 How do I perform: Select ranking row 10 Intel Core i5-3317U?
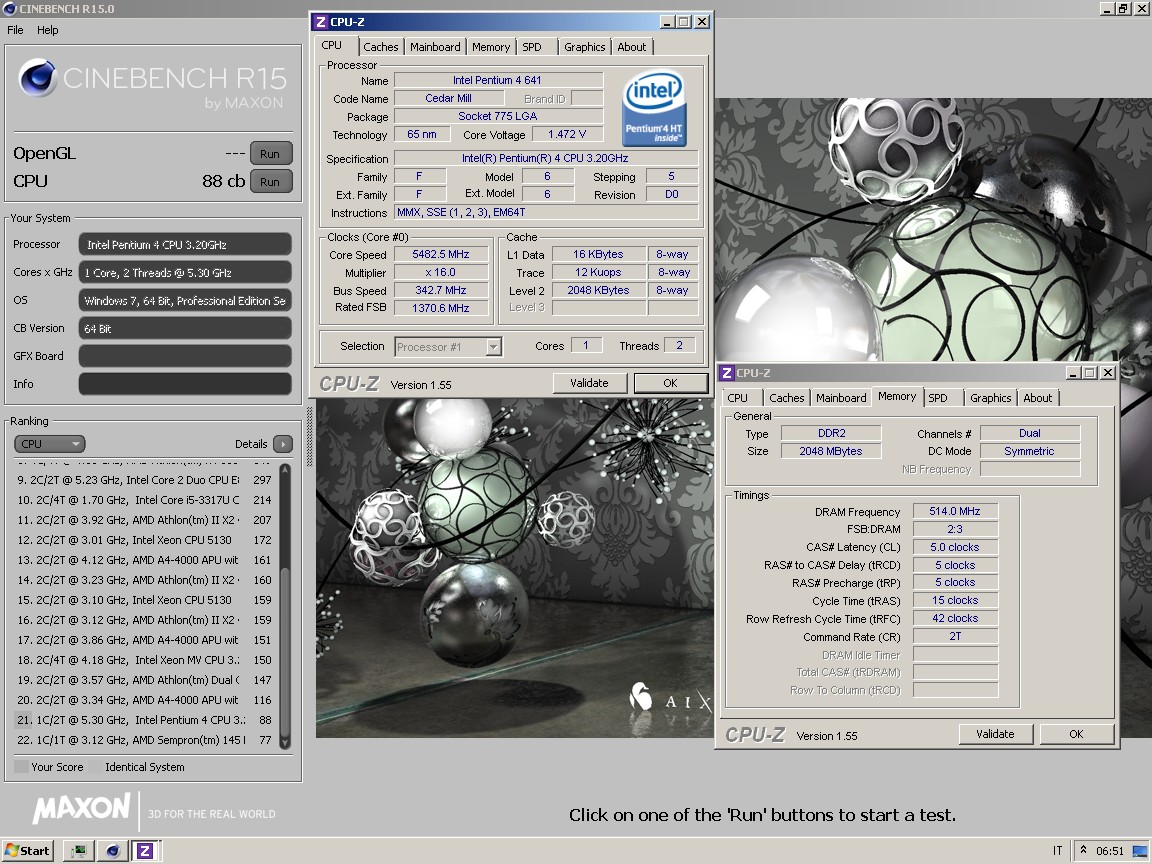(x=145, y=500)
